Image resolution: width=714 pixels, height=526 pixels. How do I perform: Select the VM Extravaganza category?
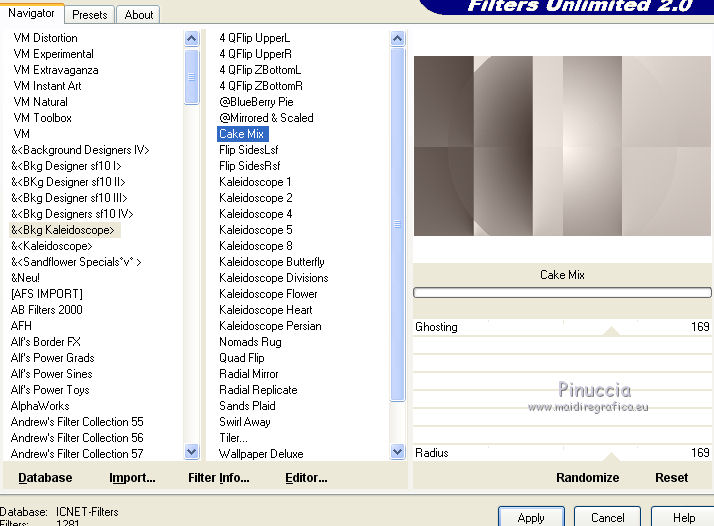tap(56, 70)
